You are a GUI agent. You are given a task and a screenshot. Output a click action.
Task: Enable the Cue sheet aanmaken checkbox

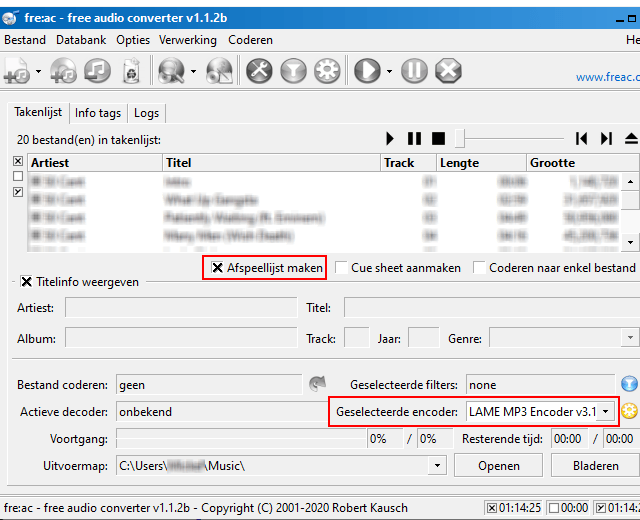(342, 268)
